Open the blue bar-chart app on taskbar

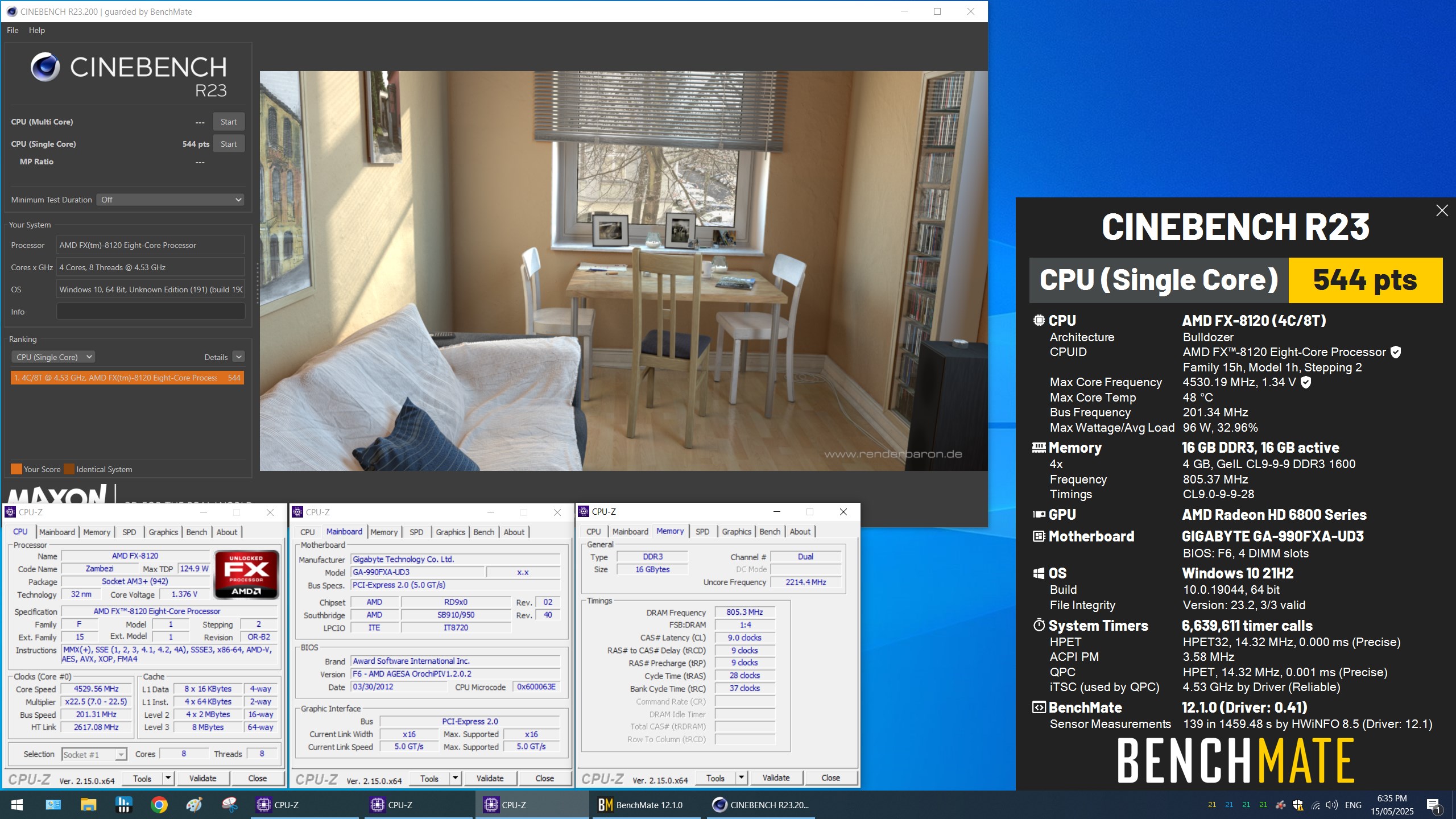(x=123, y=805)
